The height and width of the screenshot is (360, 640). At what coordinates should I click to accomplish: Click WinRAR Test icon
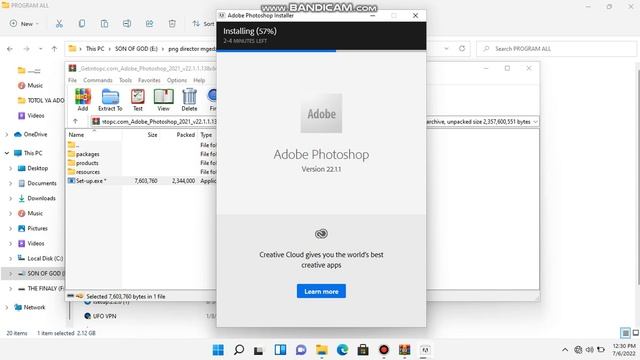coord(138,100)
